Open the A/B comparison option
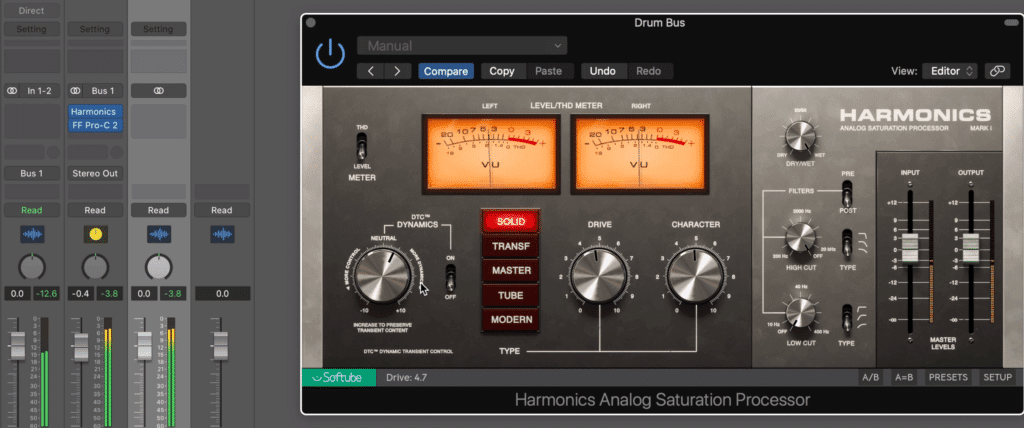The width and height of the screenshot is (1024, 428). (x=870, y=377)
